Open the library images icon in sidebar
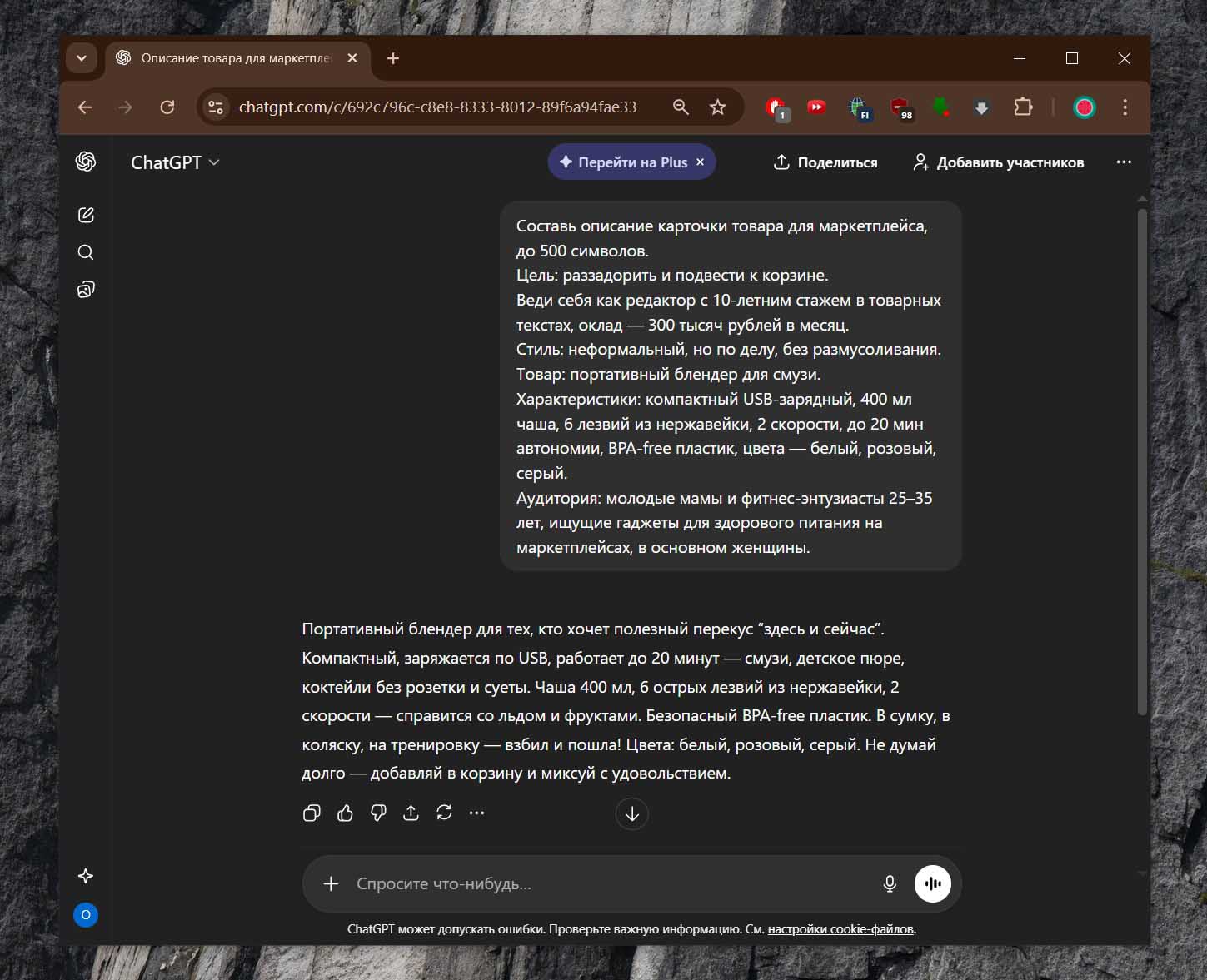The height and width of the screenshot is (980, 1207). pyautogui.click(x=86, y=290)
